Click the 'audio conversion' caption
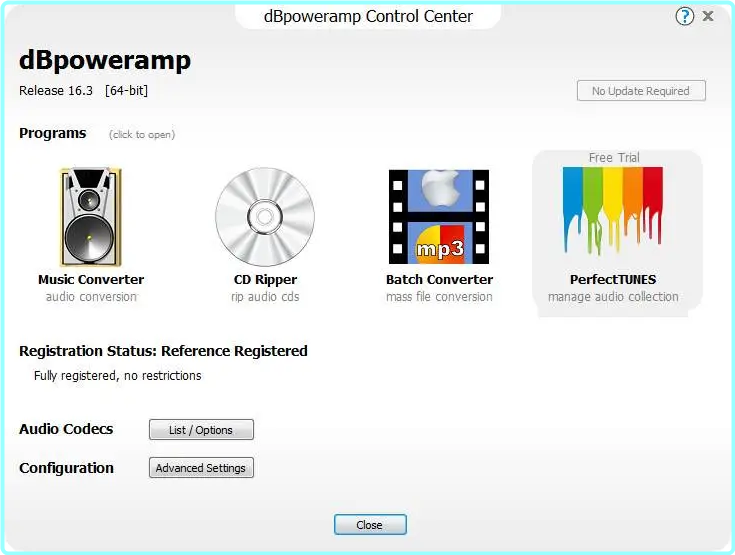The image size is (735, 555). pos(91,297)
